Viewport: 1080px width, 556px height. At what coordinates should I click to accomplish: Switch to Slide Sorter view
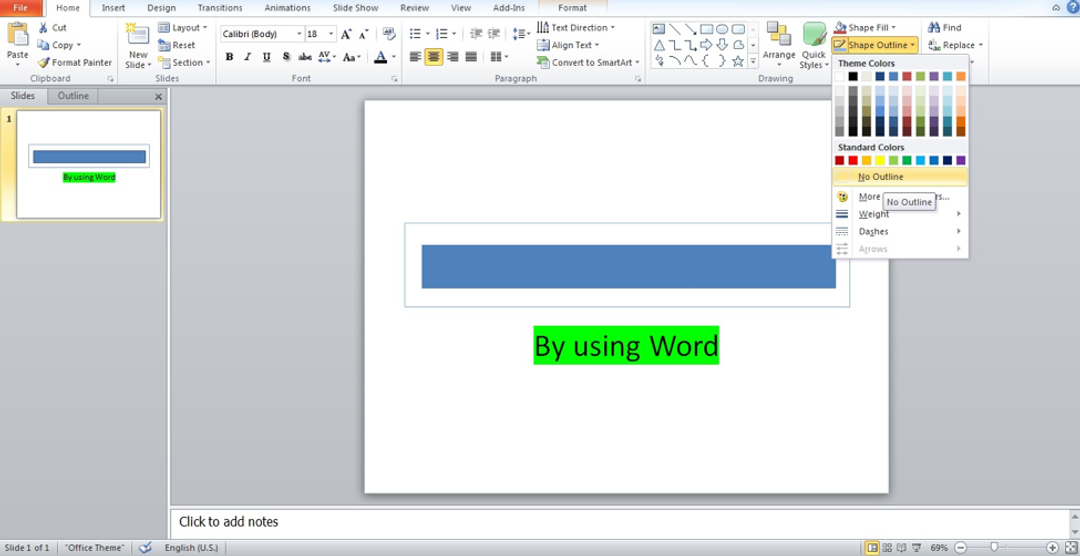(887, 548)
